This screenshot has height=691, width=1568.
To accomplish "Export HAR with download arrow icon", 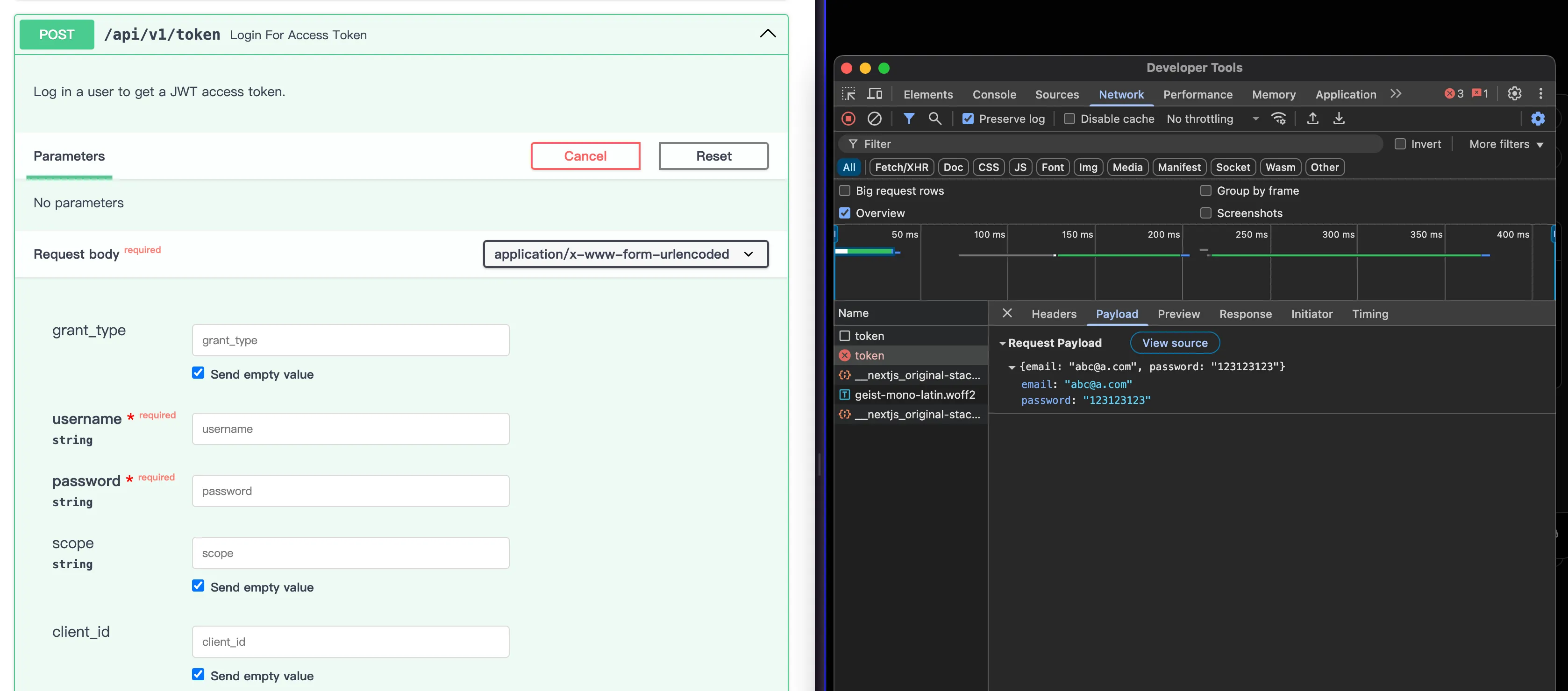I will click(1339, 119).
